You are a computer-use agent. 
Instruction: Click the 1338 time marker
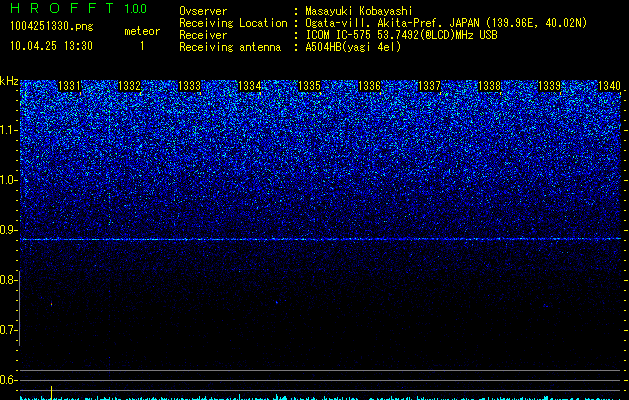point(489,86)
